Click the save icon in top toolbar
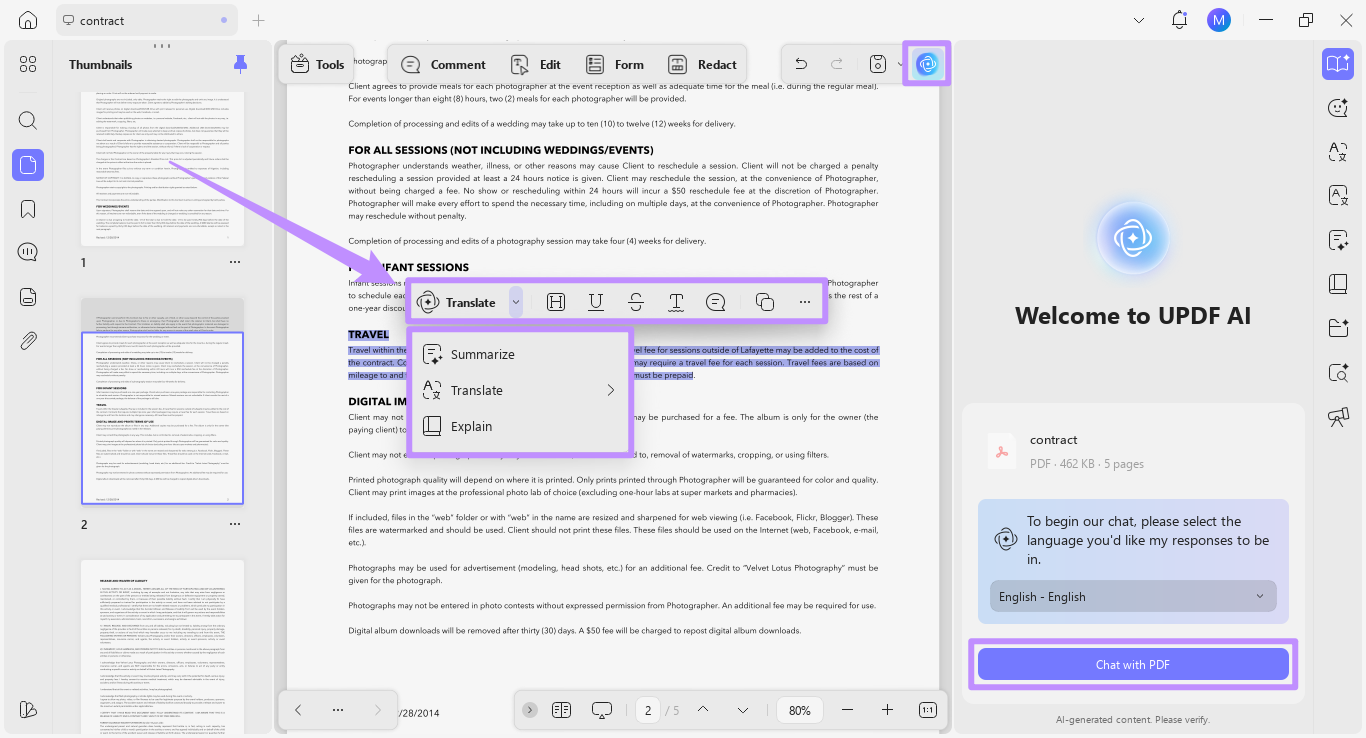Image resolution: width=1366 pixels, height=738 pixels. pyautogui.click(x=878, y=64)
